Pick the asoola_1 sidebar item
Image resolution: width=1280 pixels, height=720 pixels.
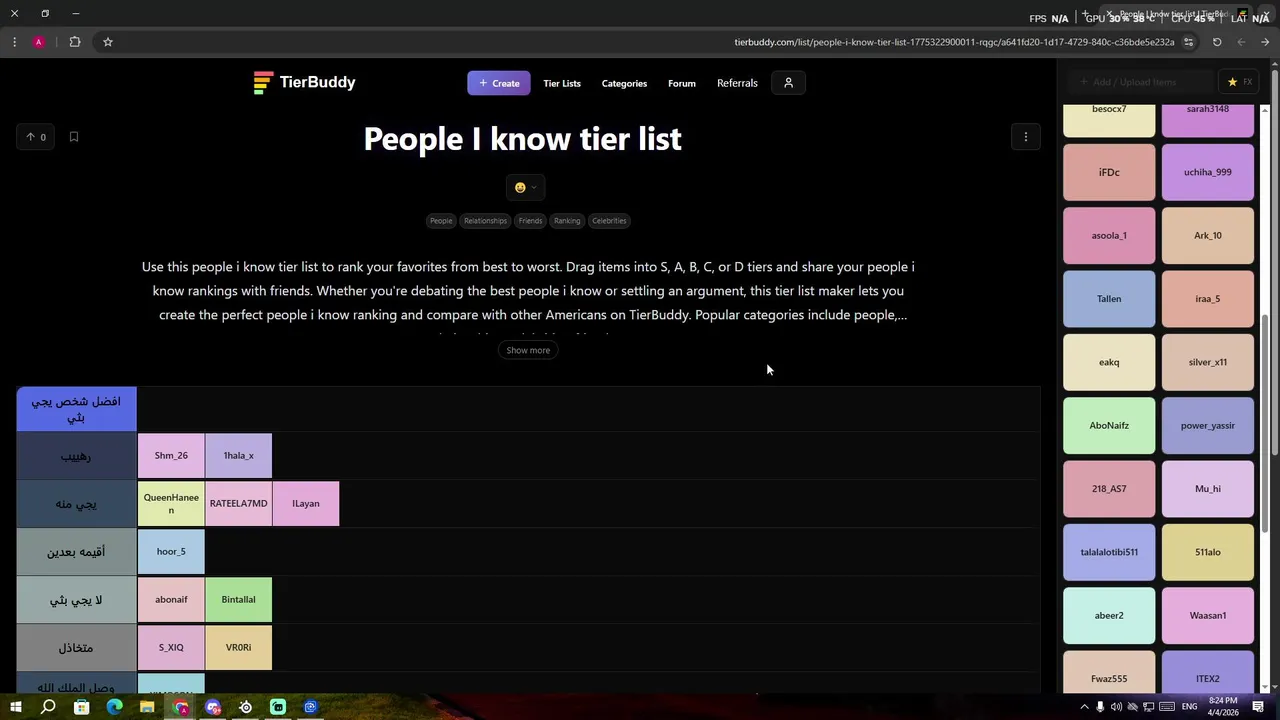point(1109,235)
